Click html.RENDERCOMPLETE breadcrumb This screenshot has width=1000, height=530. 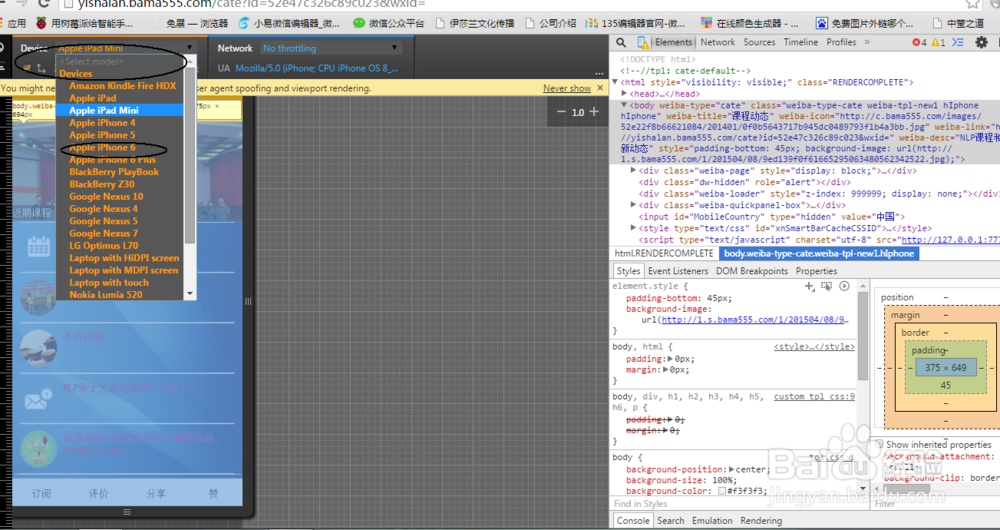(x=664, y=254)
